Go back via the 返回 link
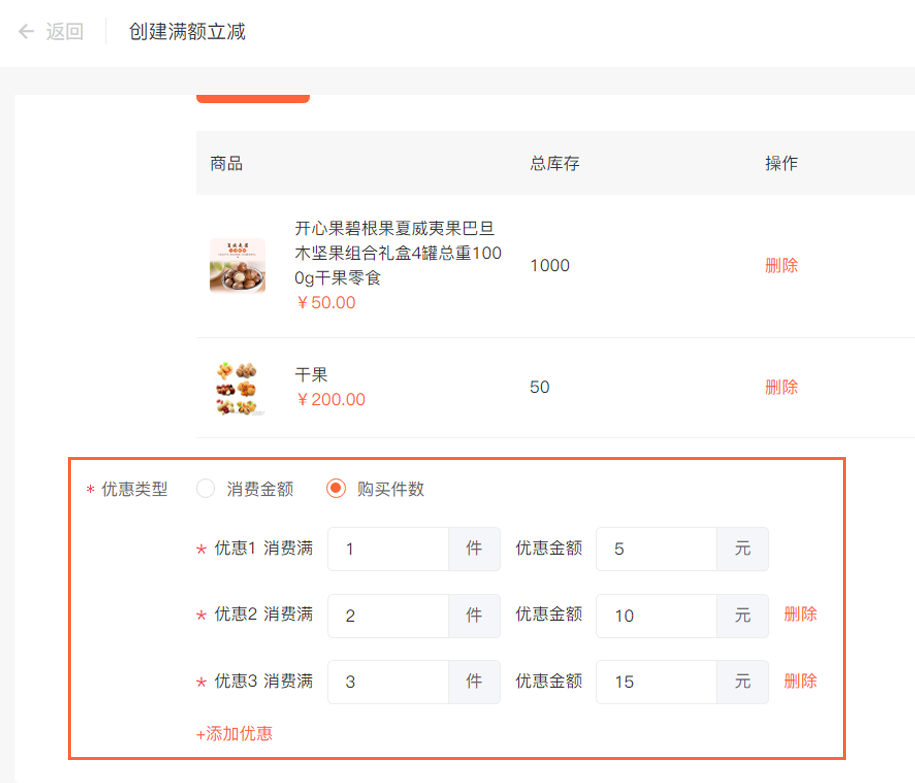Viewport: 915px width, 783px height. pyautogui.click(x=65, y=32)
